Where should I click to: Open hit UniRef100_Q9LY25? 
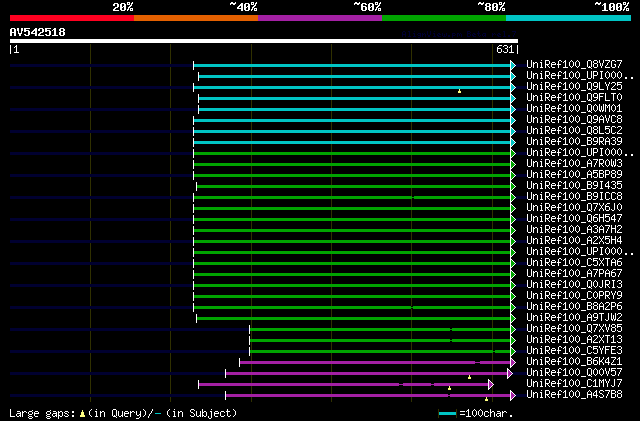tap(574, 86)
